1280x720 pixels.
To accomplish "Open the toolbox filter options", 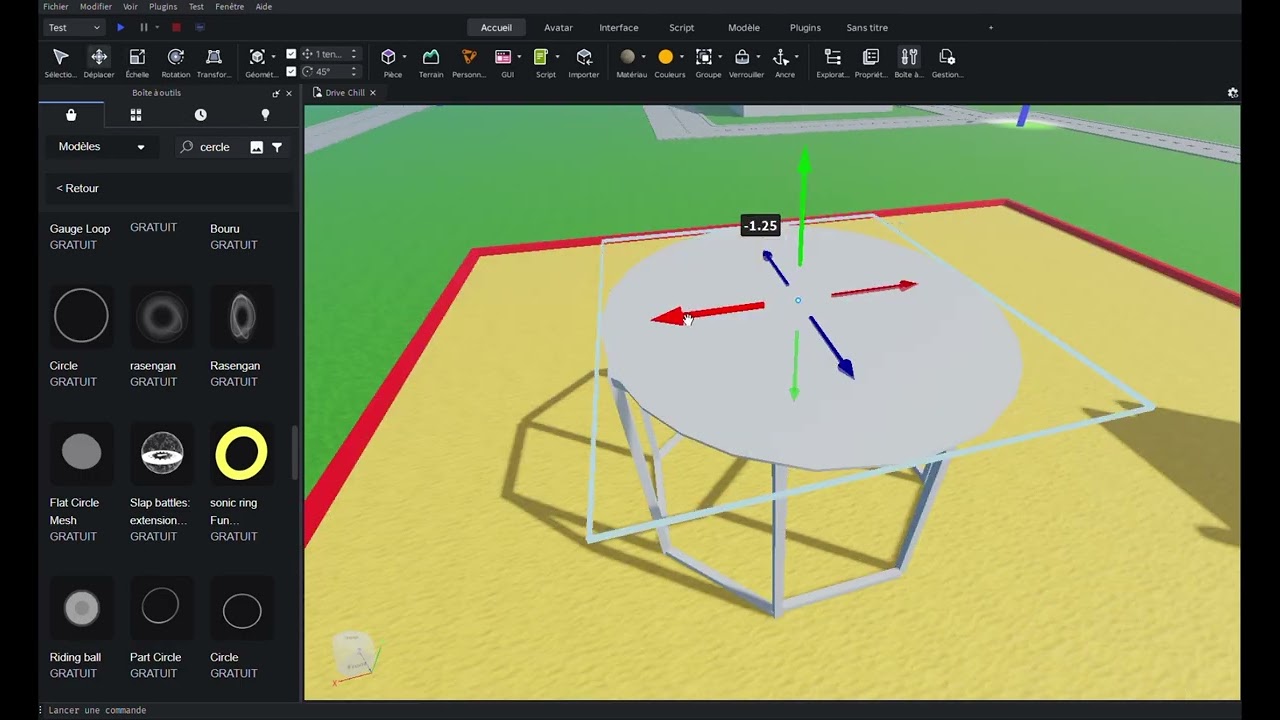I will click(x=277, y=147).
